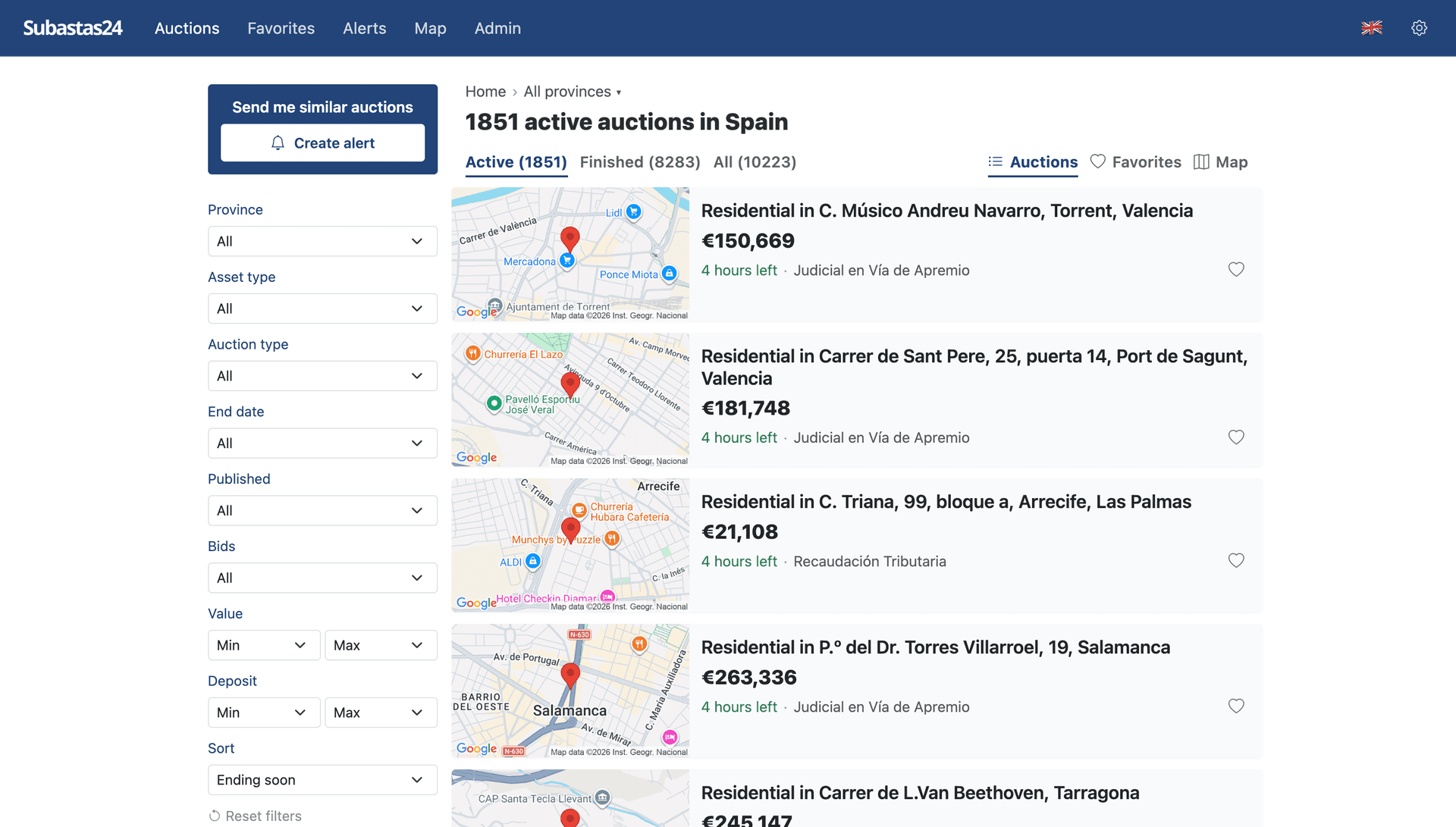This screenshot has width=1456, height=827.
Task: Open the Auction type dropdown
Action: 322,376
